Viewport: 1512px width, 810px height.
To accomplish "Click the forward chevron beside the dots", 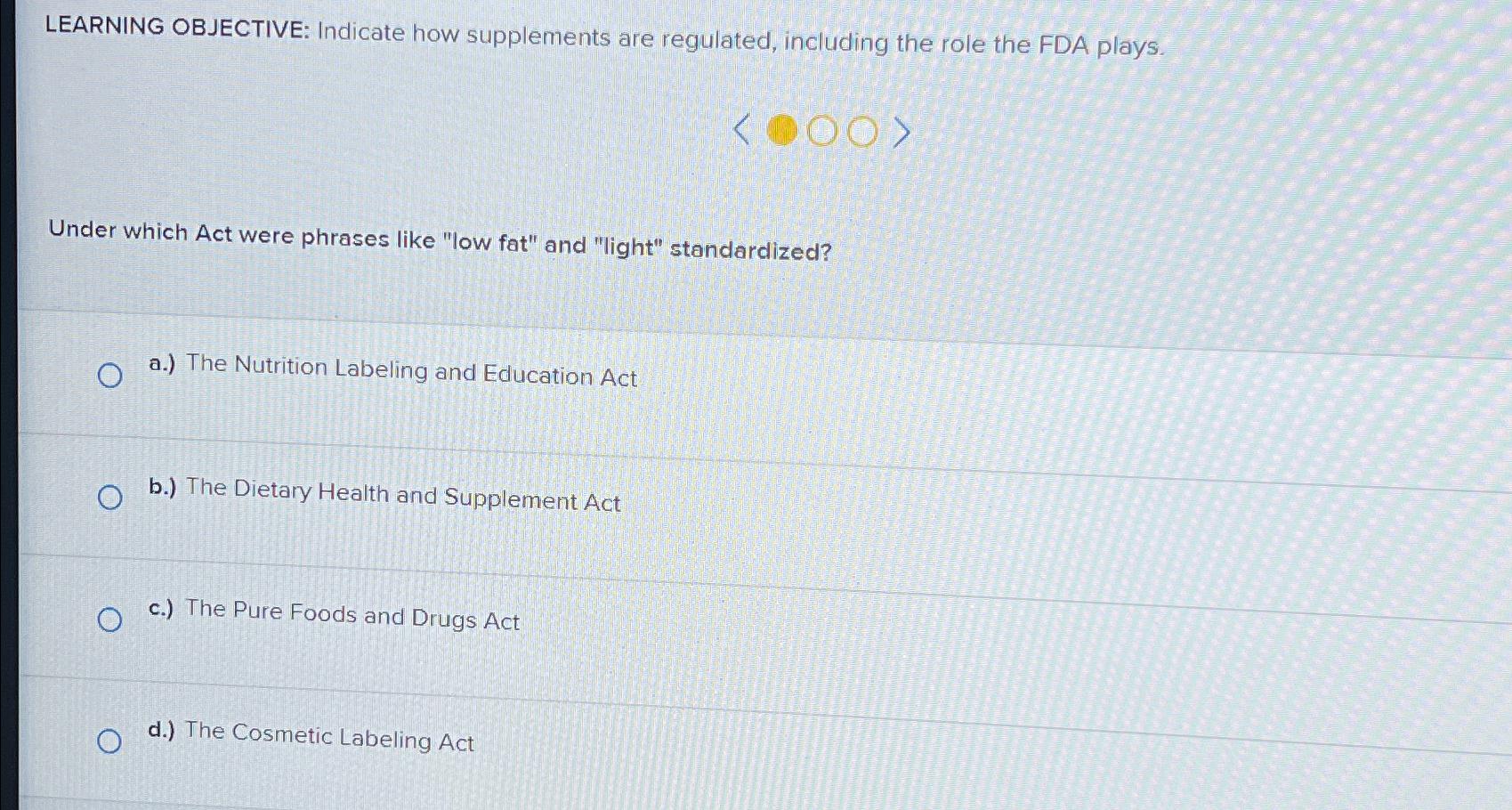I will (902, 132).
